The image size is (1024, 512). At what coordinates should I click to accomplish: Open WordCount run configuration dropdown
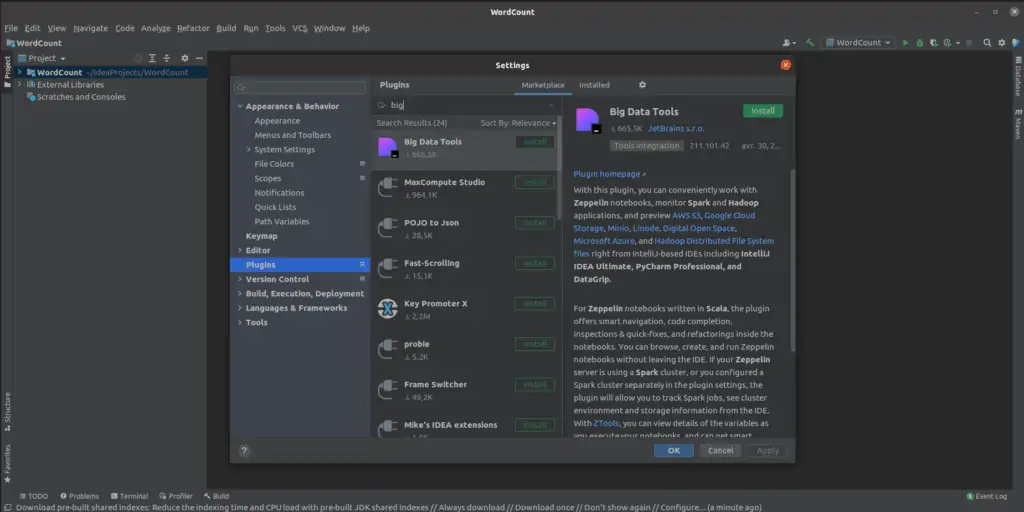858,42
